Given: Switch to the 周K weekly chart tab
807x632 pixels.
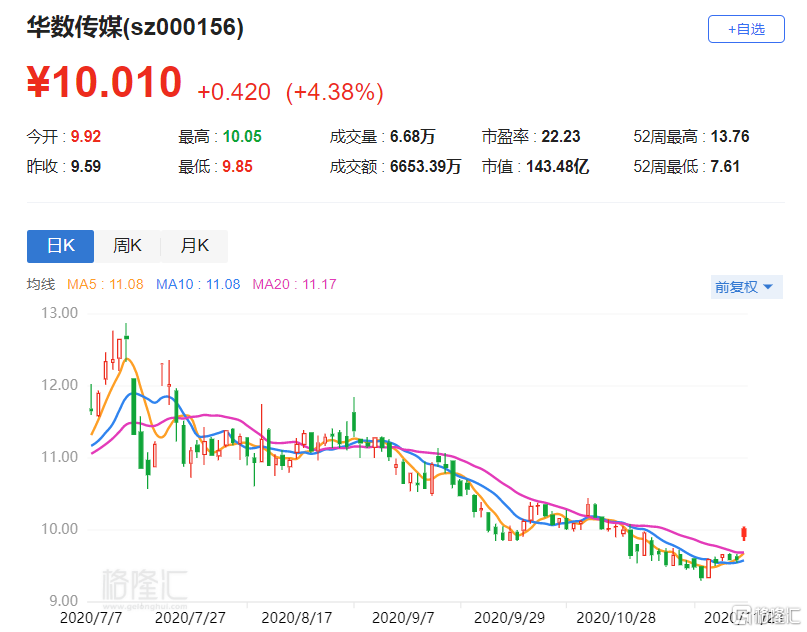Looking at the screenshot, I should [127, 246].
